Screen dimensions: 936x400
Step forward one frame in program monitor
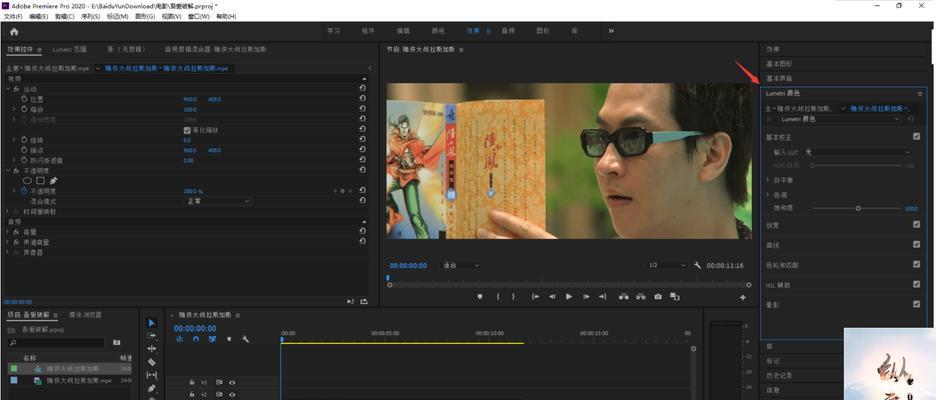point(586,297)
